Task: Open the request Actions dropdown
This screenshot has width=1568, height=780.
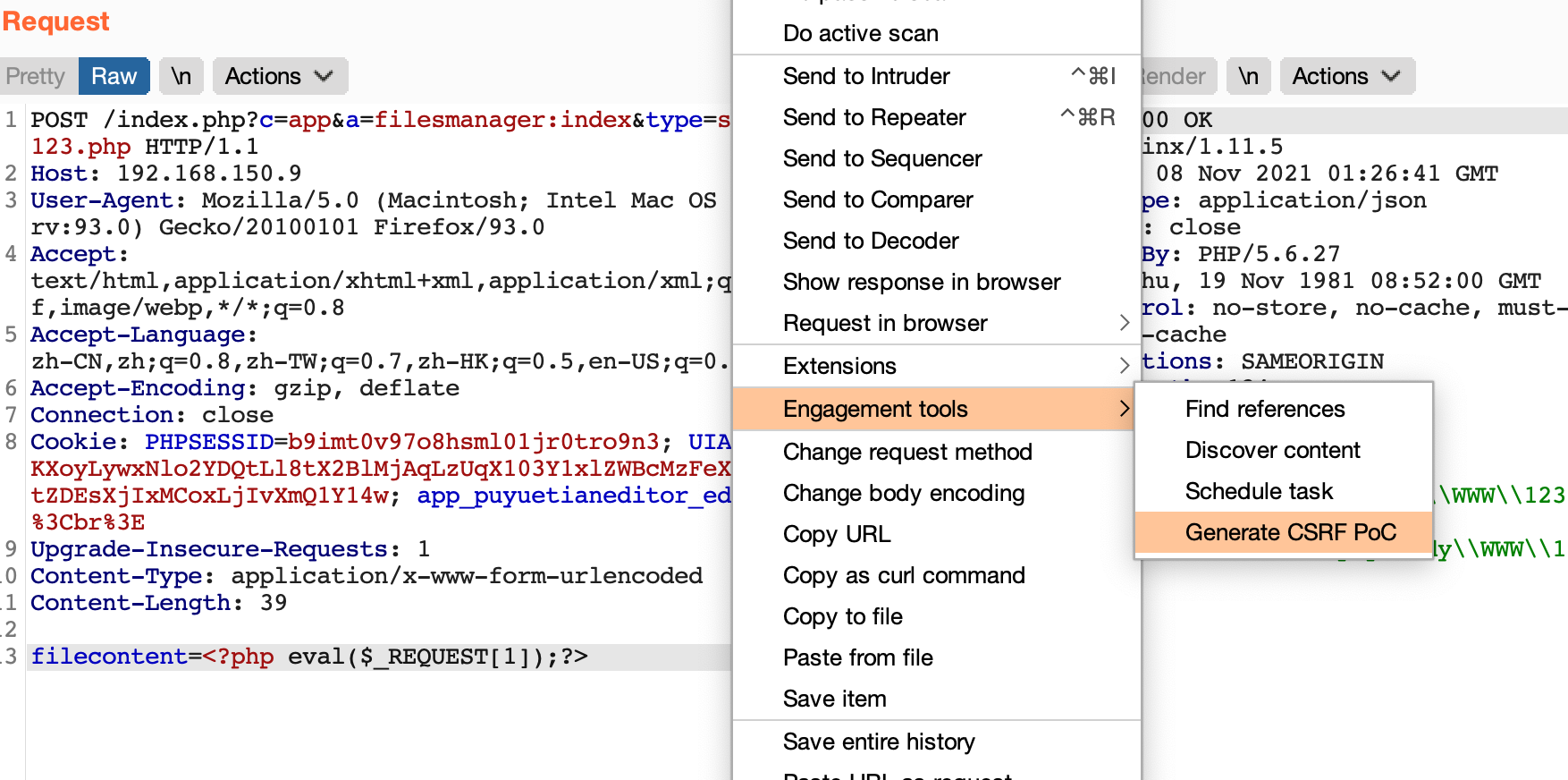Action: click(x=280, y=76)
